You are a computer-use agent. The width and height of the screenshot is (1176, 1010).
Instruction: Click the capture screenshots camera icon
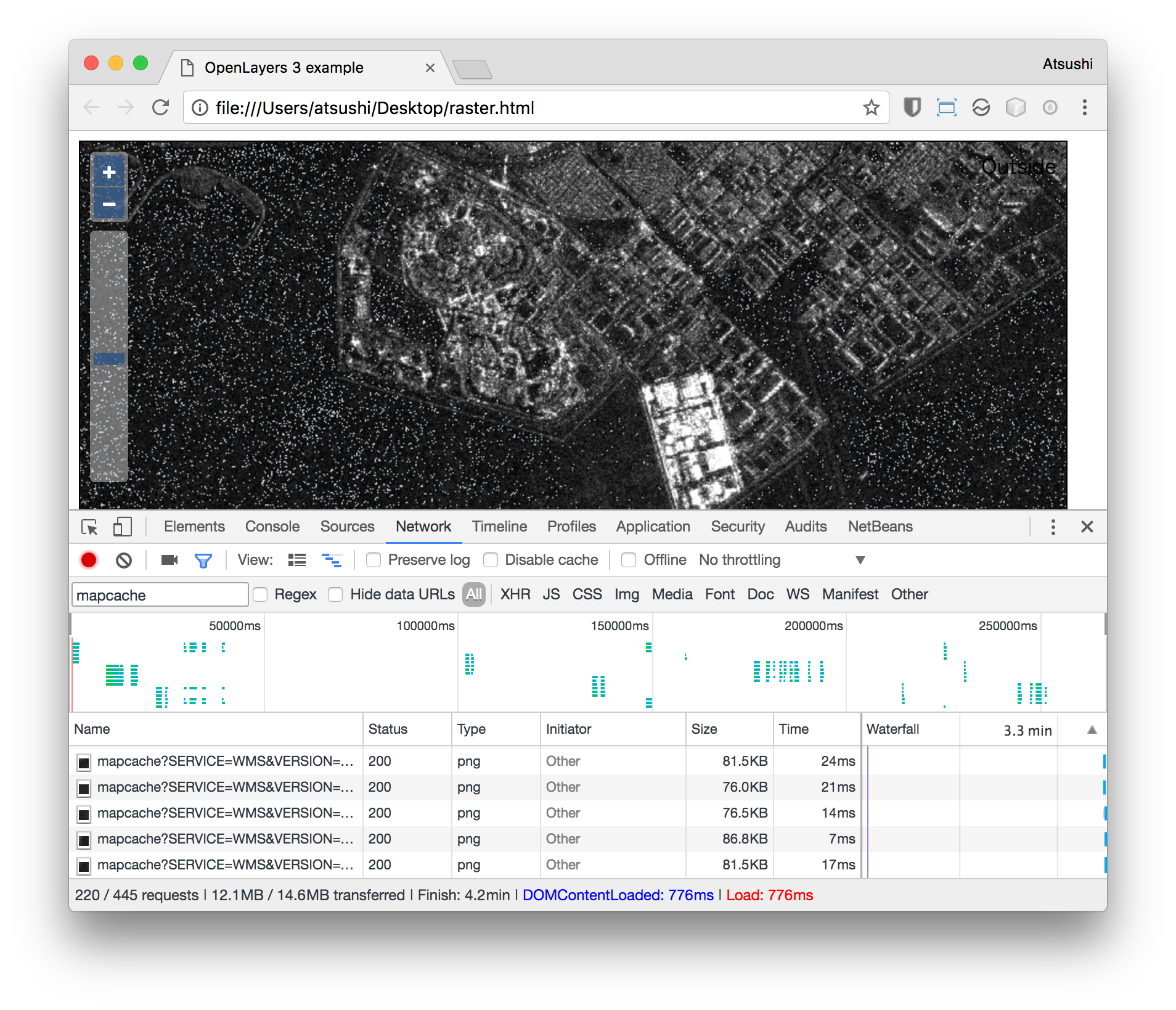[x=169, y=560]
